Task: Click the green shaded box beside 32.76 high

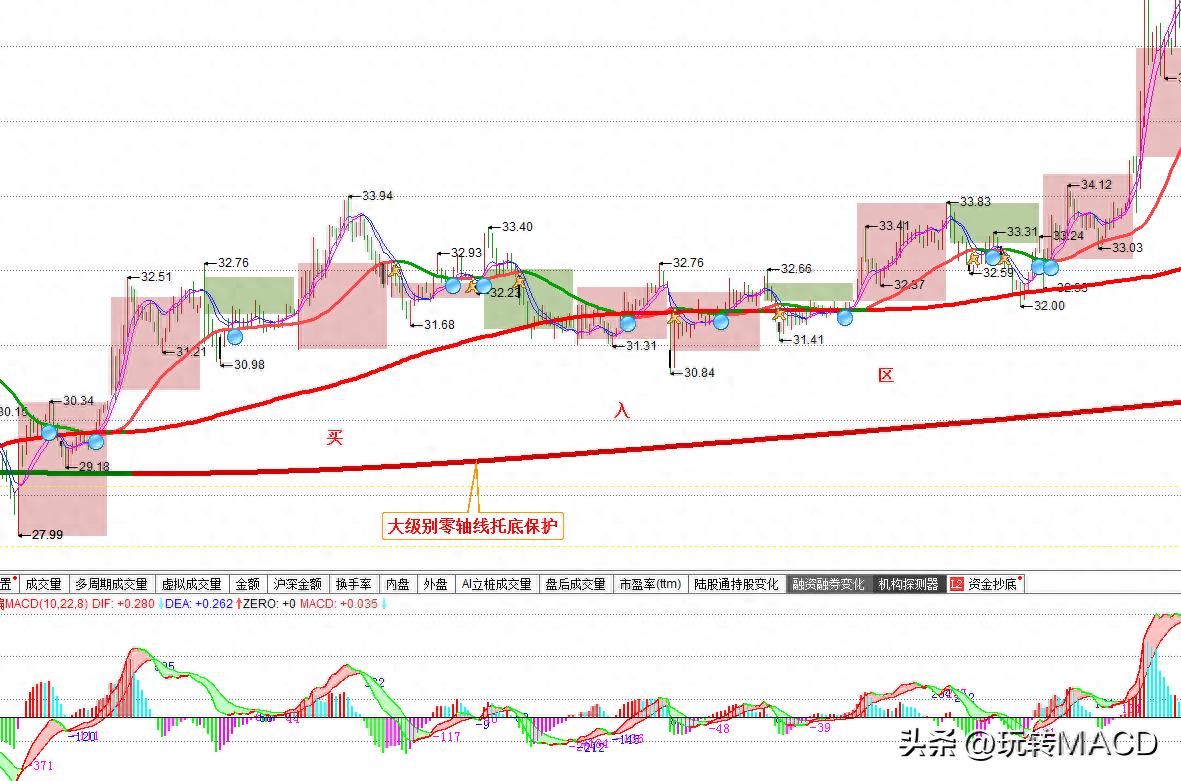Action: point(250,295)
